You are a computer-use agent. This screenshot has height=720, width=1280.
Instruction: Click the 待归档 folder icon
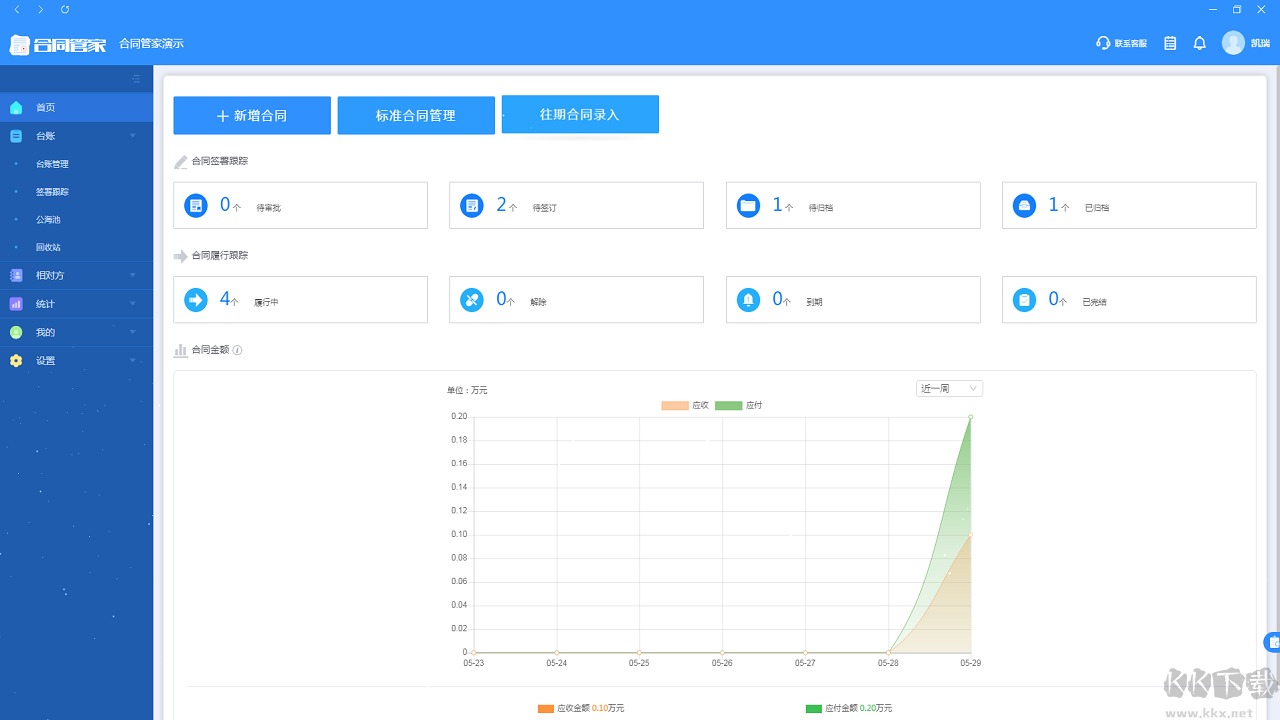[x=748, y=205]
